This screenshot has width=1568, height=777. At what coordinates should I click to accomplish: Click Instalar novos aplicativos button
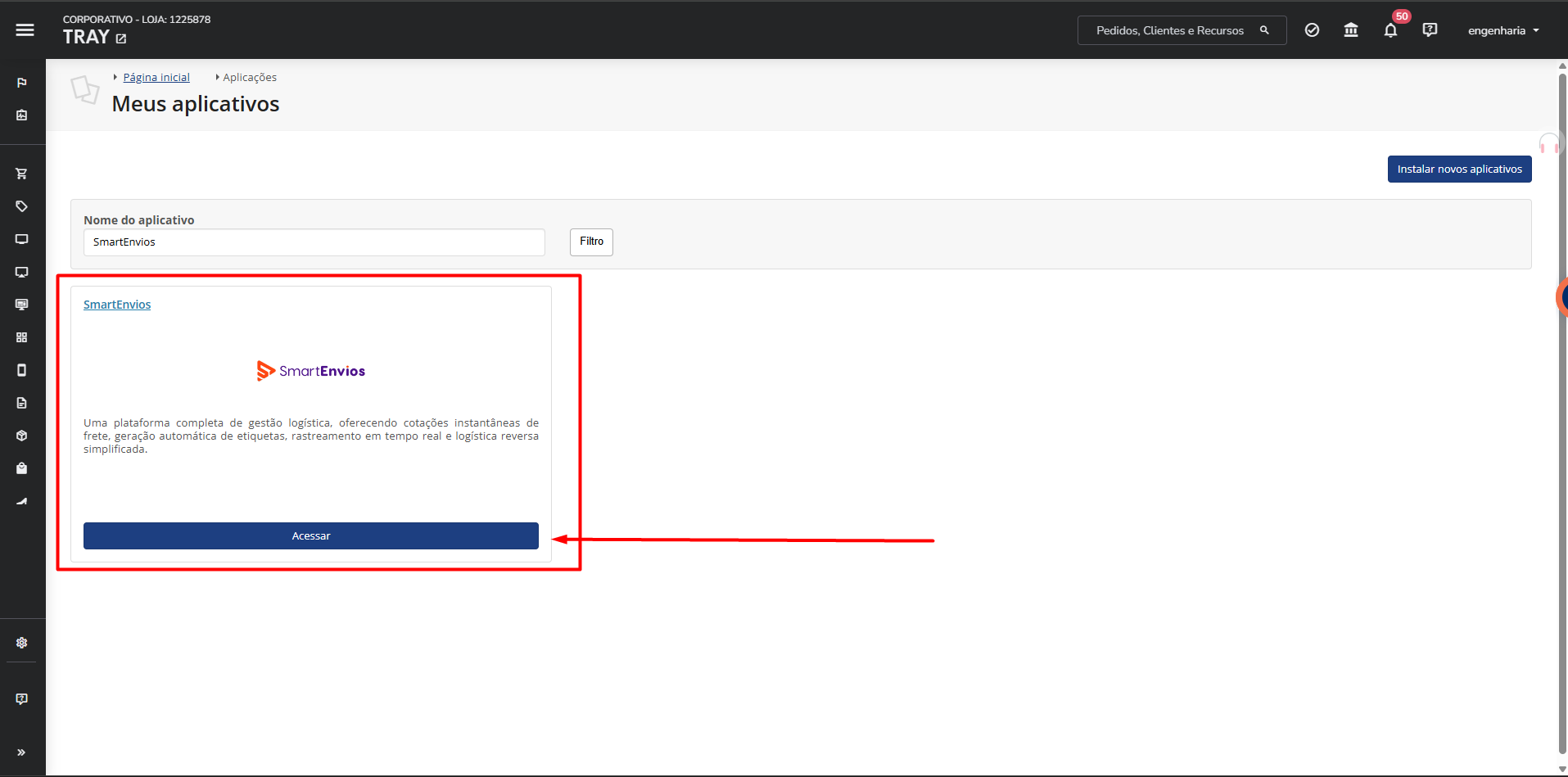[x=1459, y=169]
